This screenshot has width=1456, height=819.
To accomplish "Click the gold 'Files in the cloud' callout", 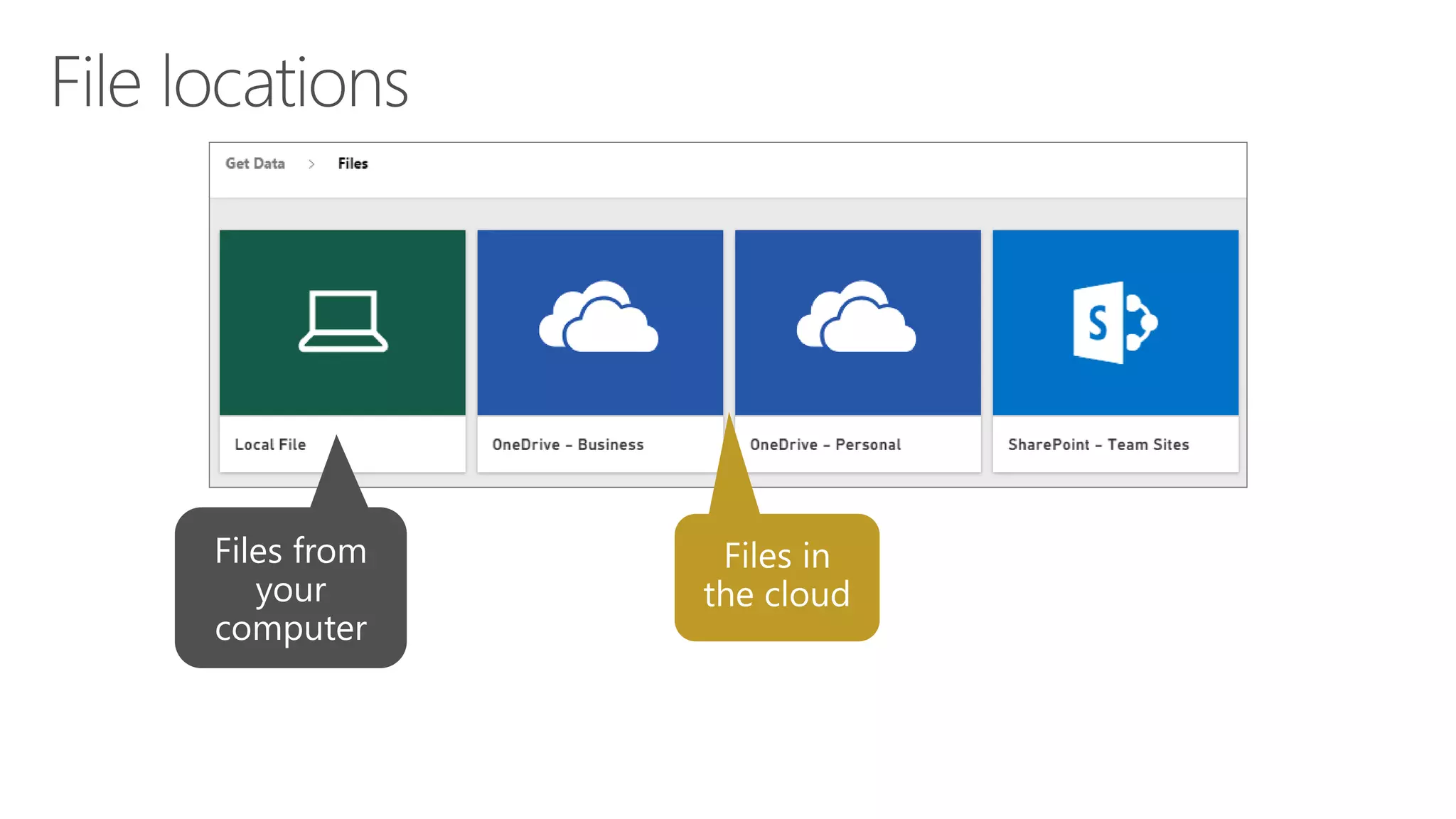I will pos(776,576).
